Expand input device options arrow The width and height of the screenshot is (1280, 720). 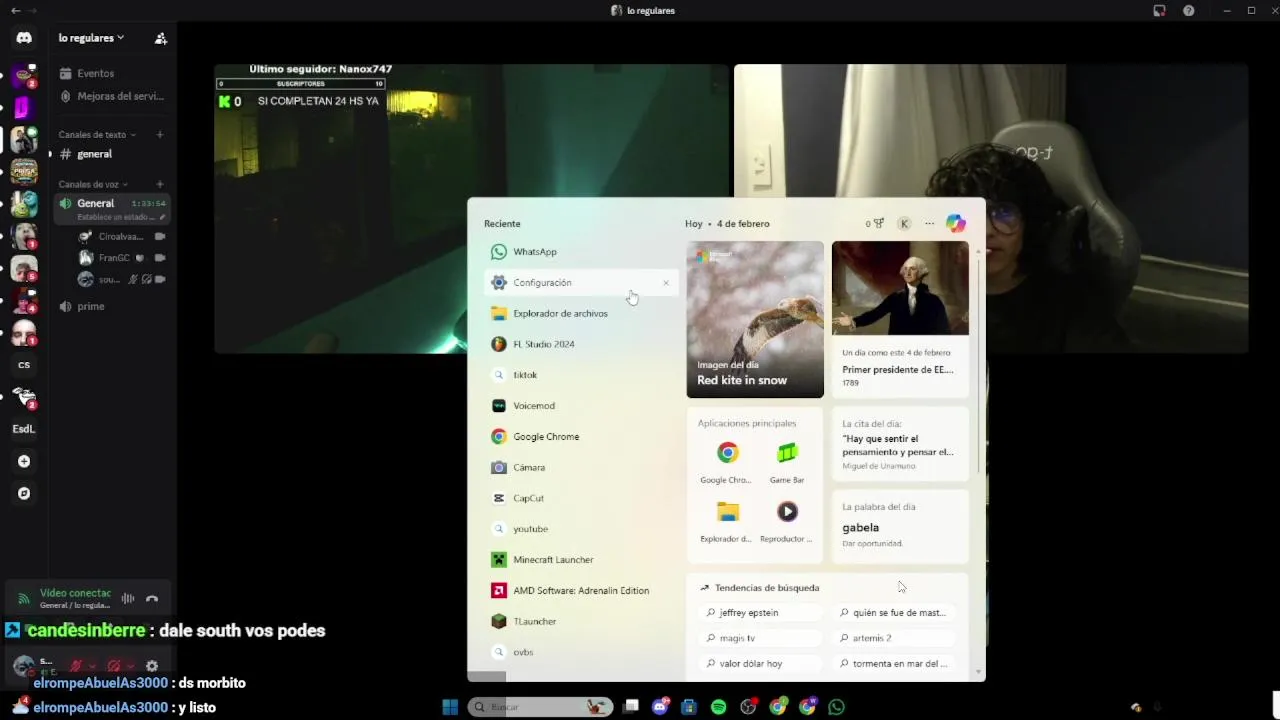(92, 666)
